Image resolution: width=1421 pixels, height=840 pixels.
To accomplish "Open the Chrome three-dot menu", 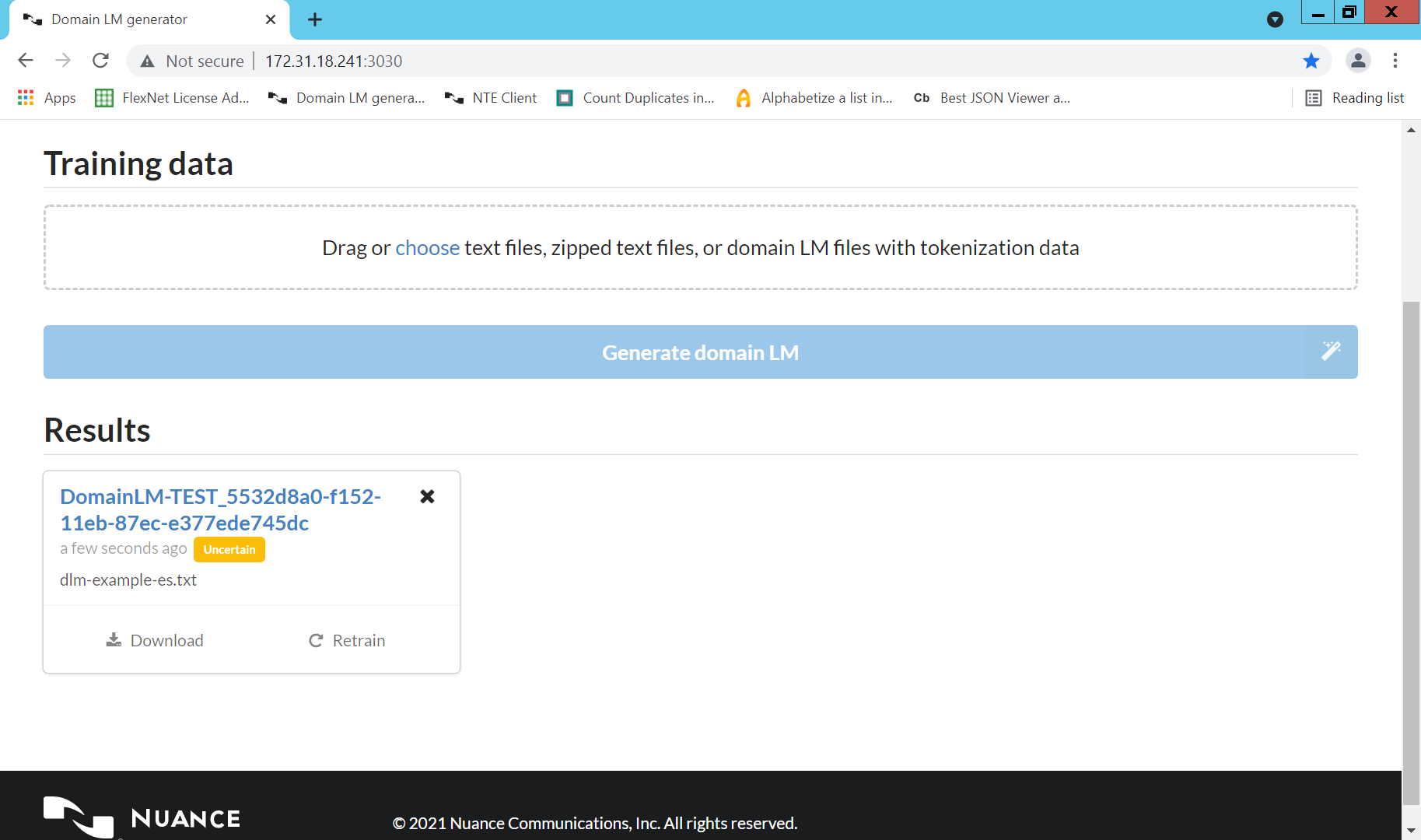I will tap(1395, 61).
